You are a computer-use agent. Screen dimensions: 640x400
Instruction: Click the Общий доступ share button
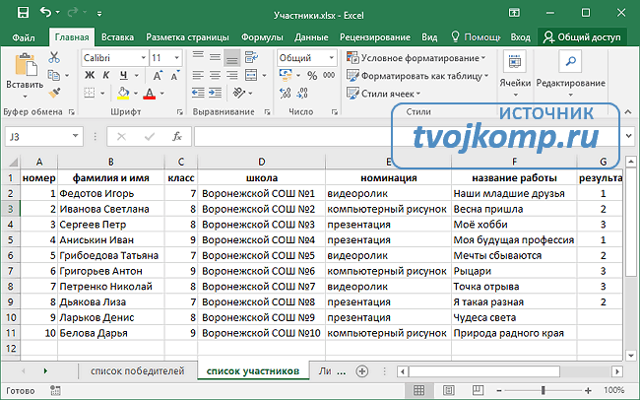(582, 38)
